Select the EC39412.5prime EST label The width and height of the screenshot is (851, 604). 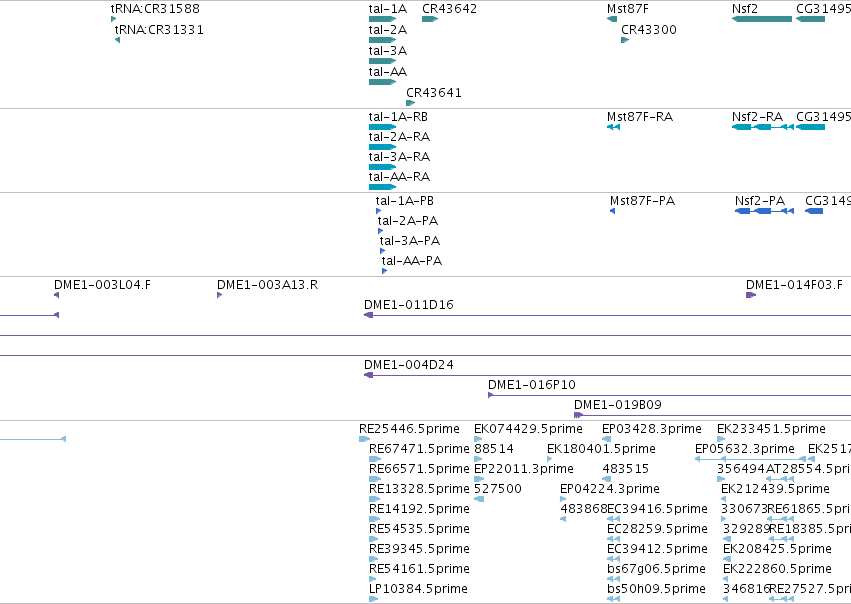coord(657,549)
